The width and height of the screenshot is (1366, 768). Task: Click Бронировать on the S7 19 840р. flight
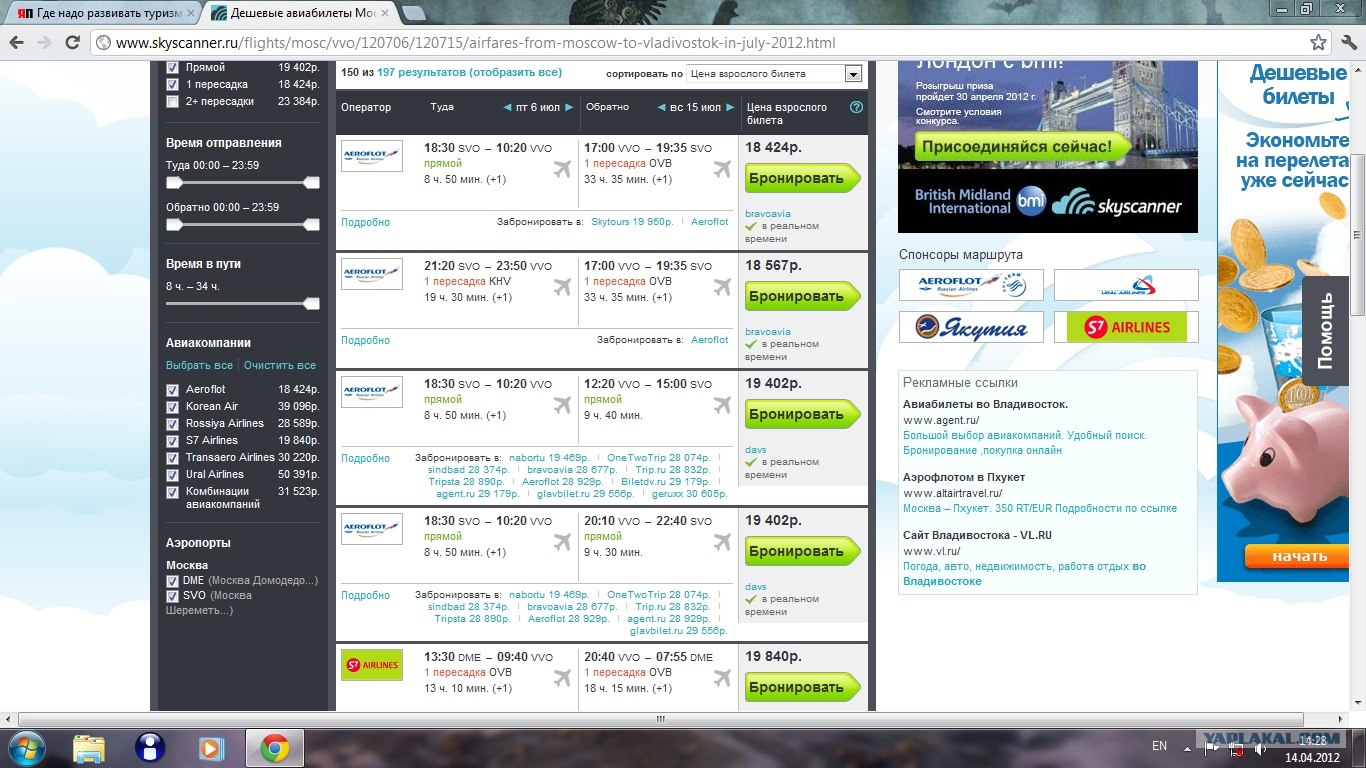(x=802, y=687)
